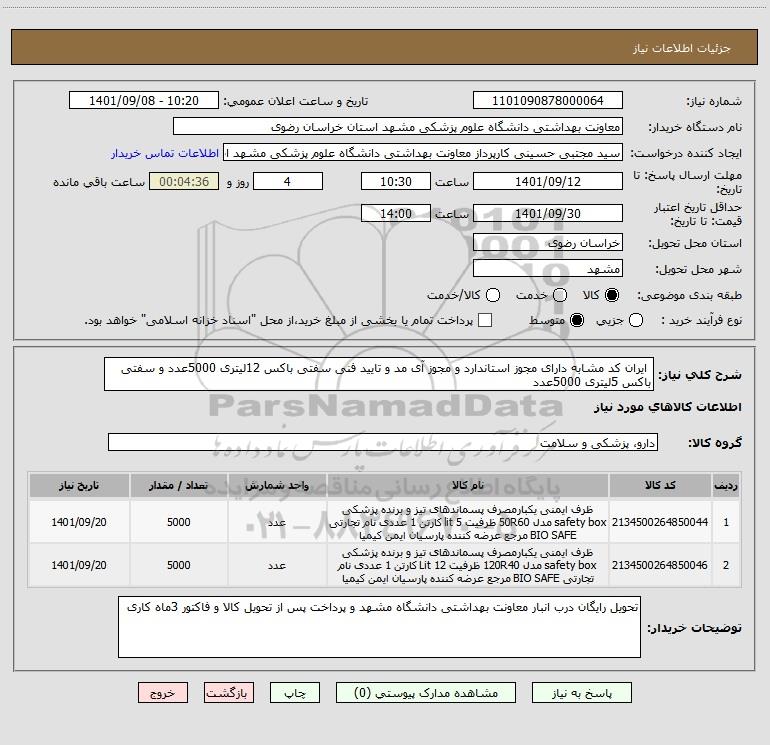This screenshot has width=770, height=745.
Task: Click unit عدد in row 1
Action: pyautogui.click(x=277, y=522)
